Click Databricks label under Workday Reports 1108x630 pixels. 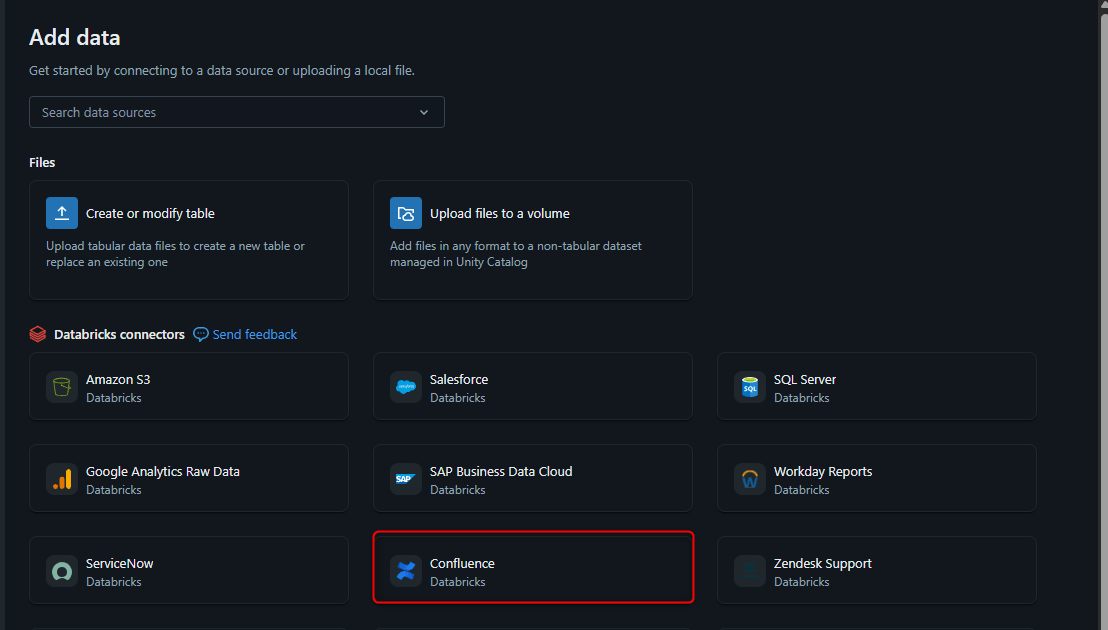[x=801, y=489]
